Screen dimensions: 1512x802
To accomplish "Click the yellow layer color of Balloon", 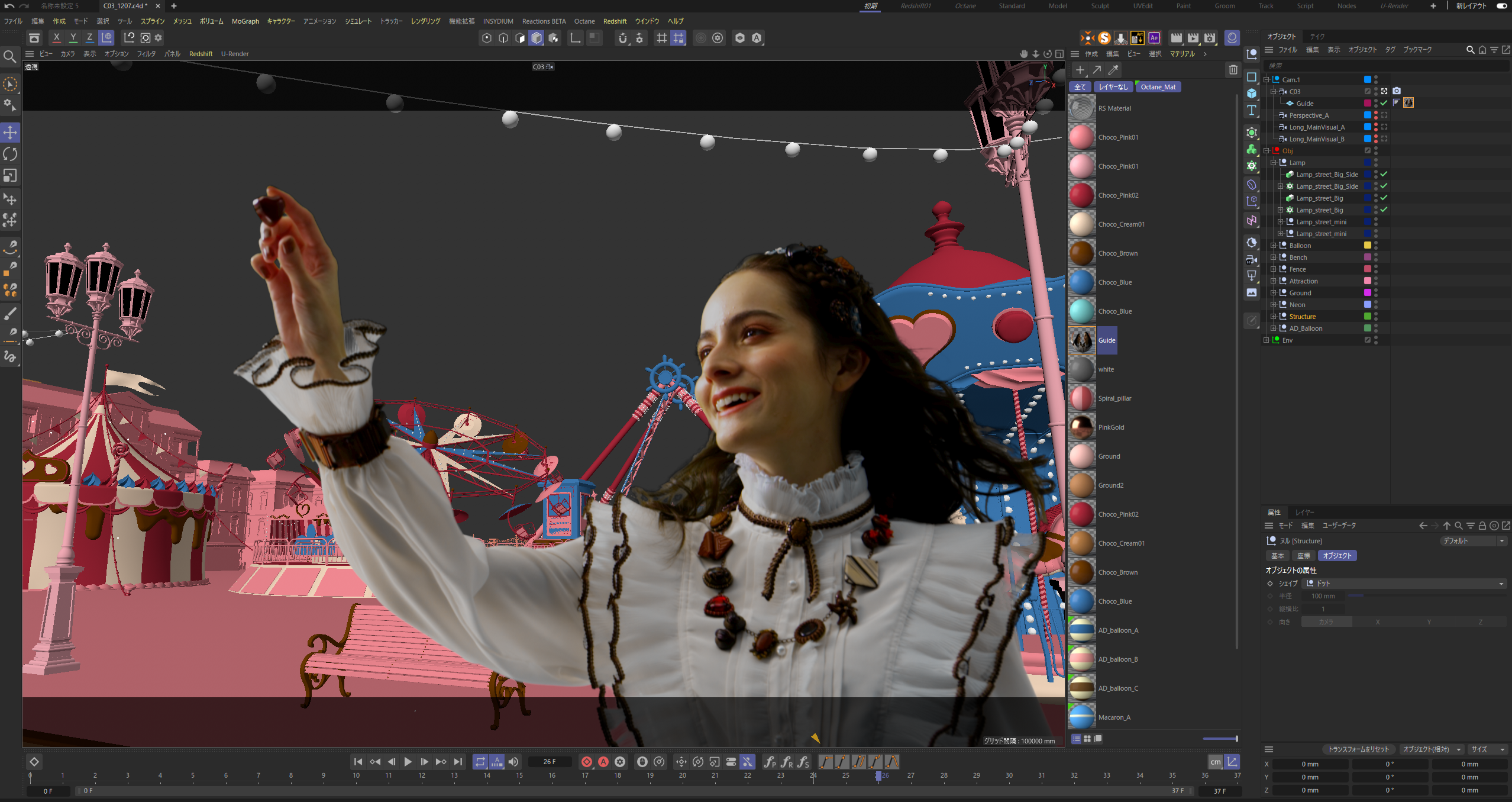I will [1367, 246].
